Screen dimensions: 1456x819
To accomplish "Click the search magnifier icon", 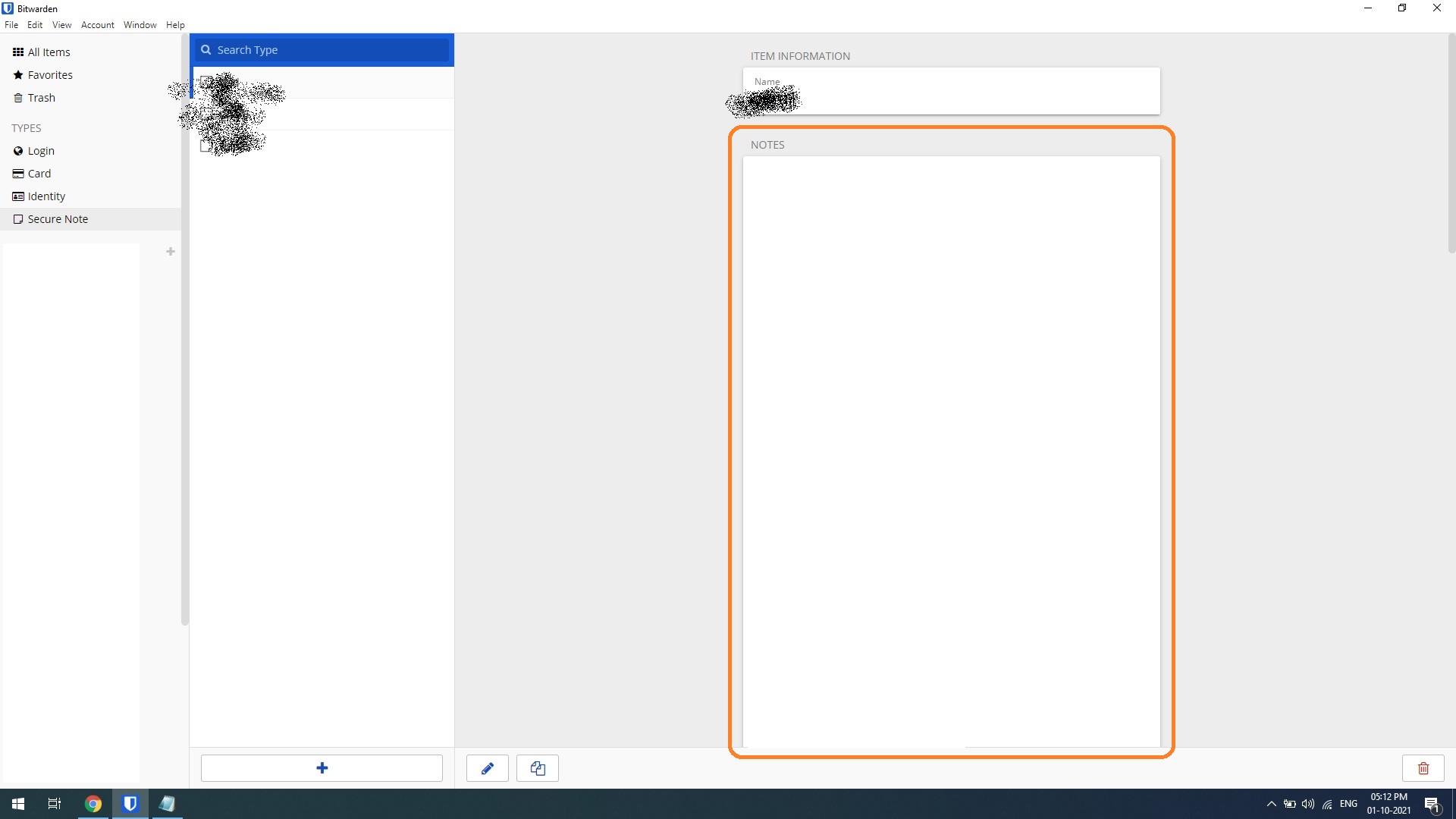I will click(x=206, y=50).
